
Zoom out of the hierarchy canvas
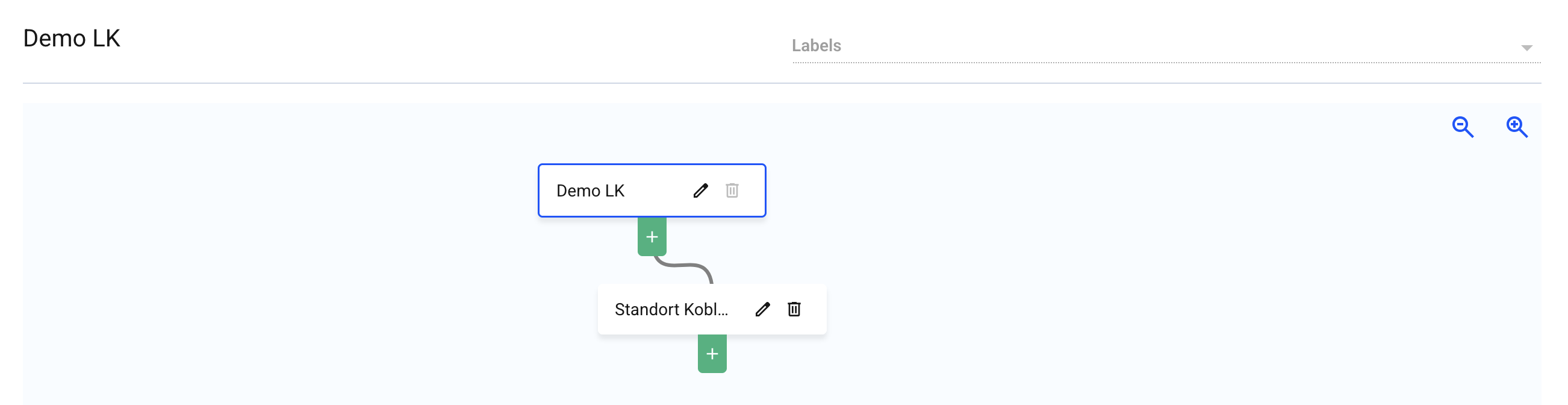click(1462, 127)
